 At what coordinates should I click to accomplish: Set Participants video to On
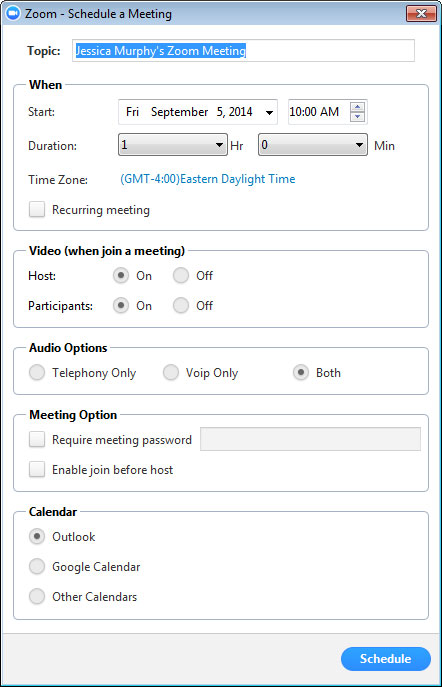pos(120,305)
